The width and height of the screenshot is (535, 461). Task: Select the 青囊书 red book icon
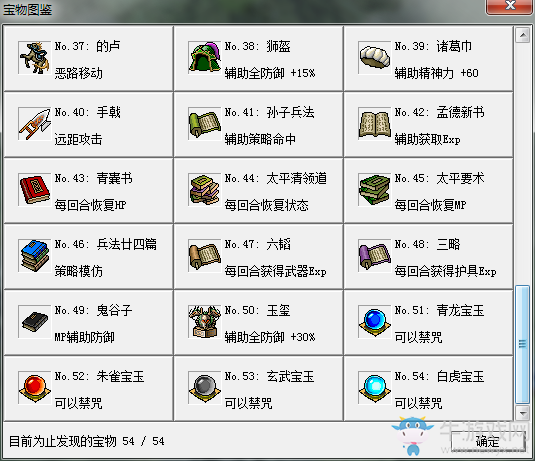click(34, 190)
